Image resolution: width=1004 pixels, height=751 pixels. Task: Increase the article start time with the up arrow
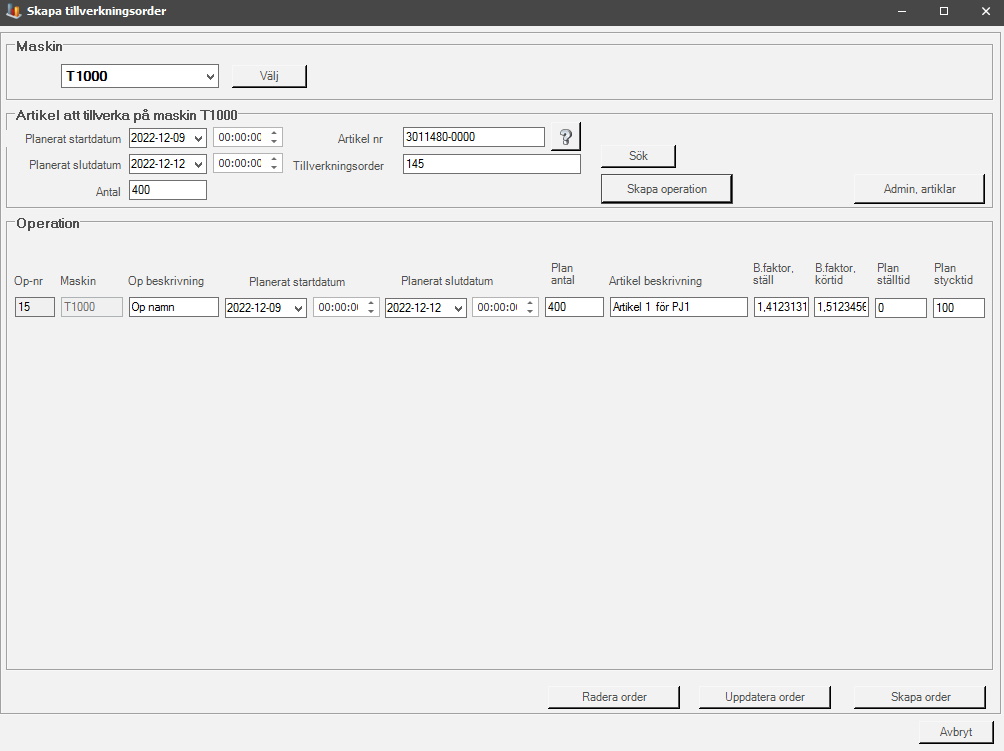274,133
